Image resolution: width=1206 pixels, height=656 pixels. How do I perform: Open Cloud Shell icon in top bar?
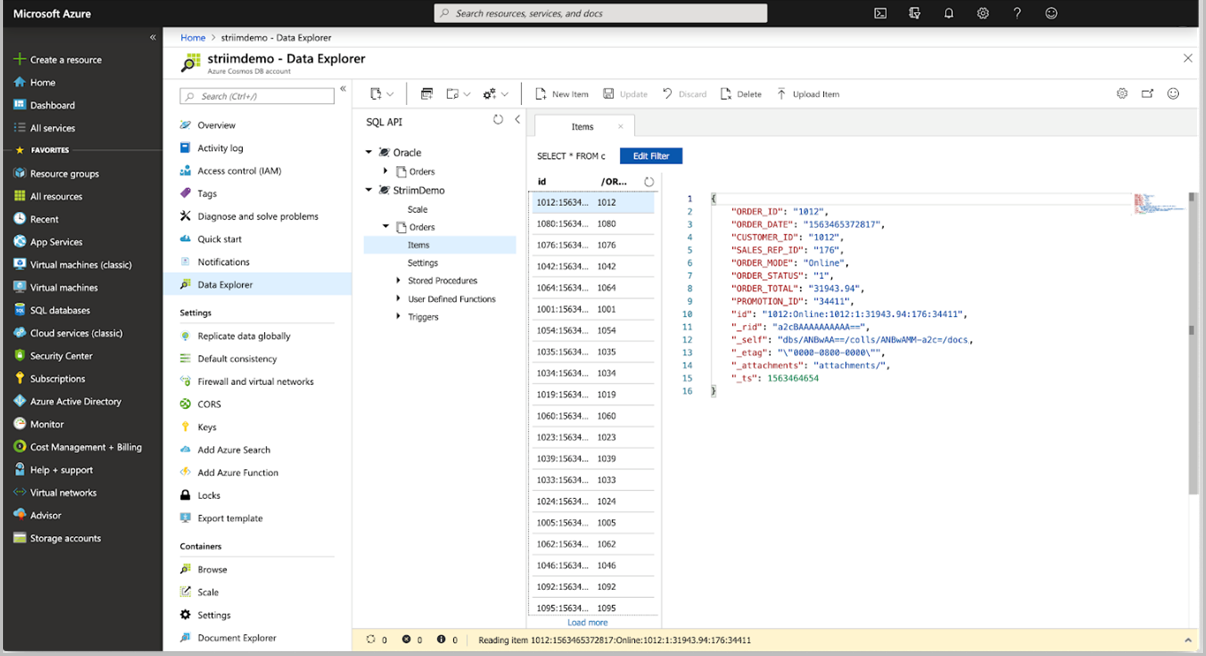click(x=880, y=13)
